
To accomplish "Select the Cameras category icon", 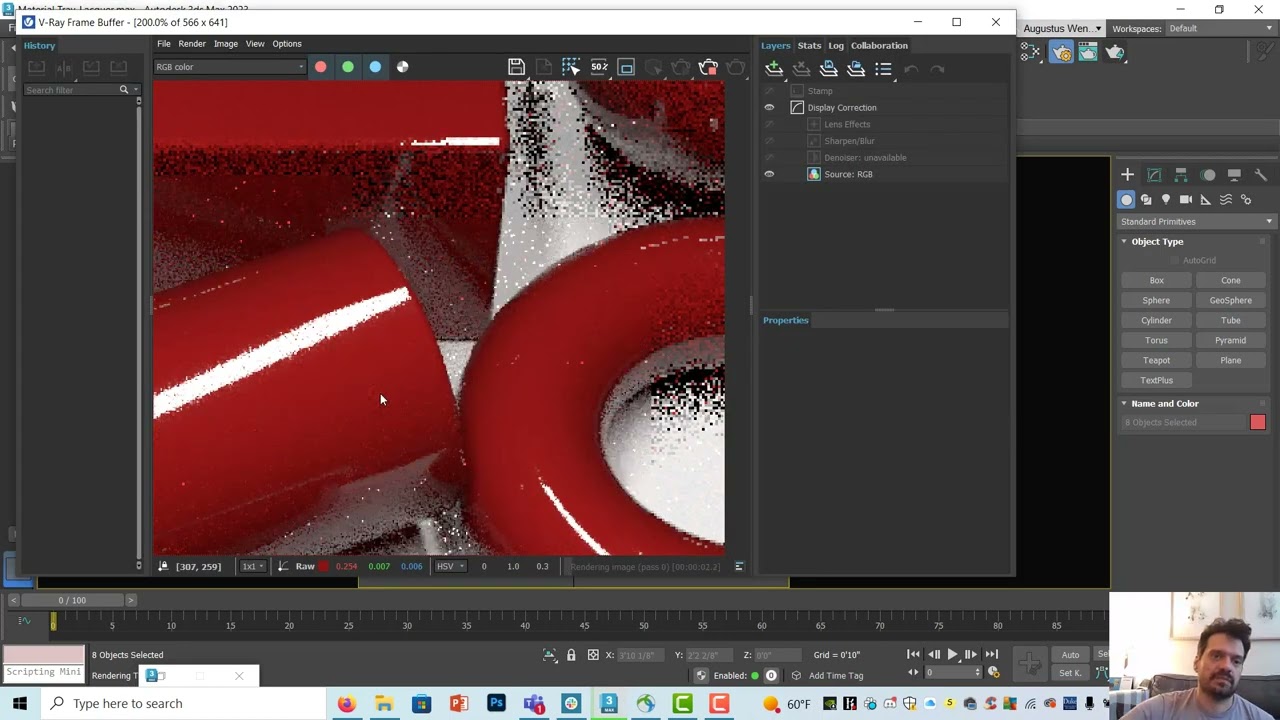I will (x=1186, y=200).
